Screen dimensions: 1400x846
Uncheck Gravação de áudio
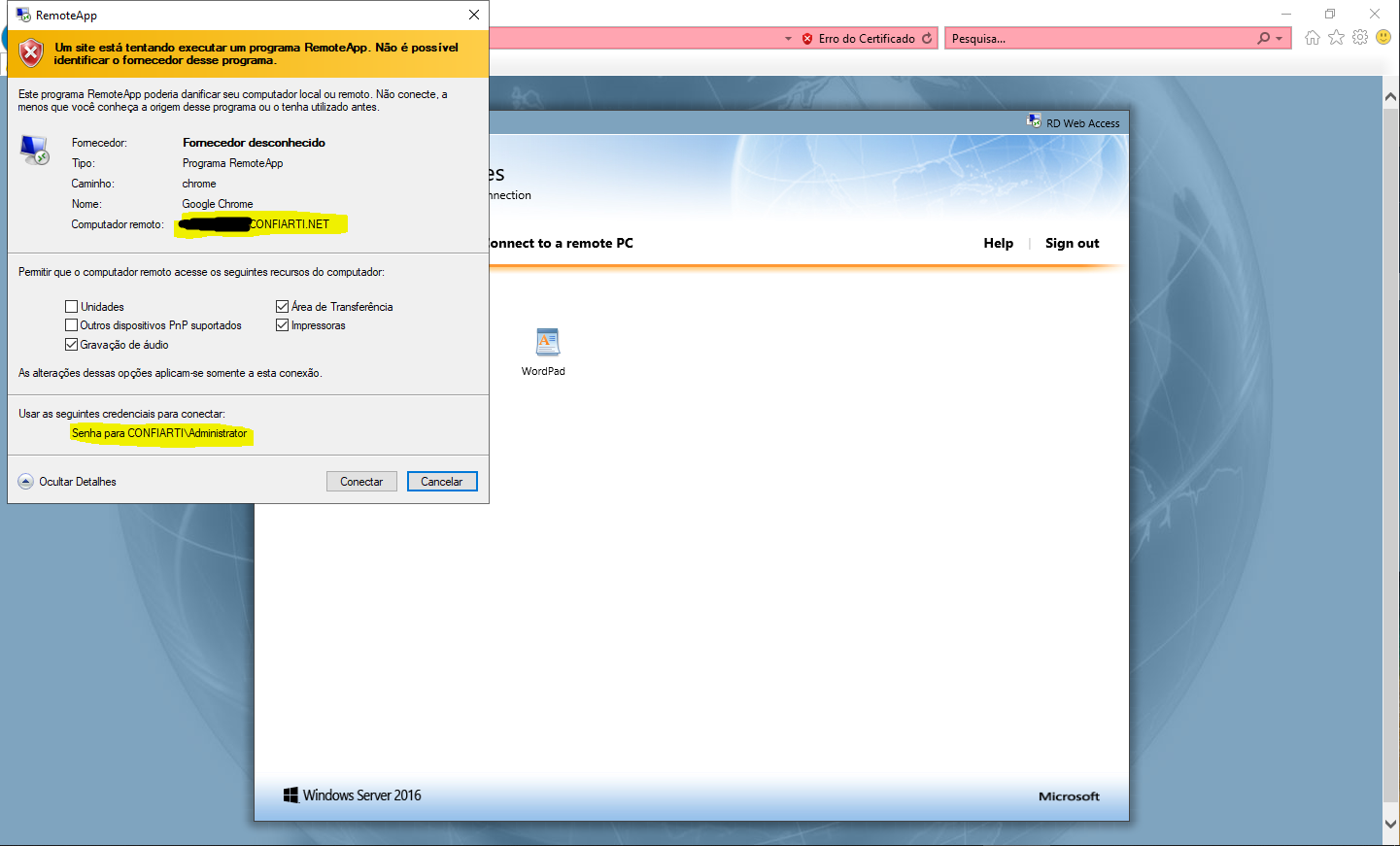(71, 345)
